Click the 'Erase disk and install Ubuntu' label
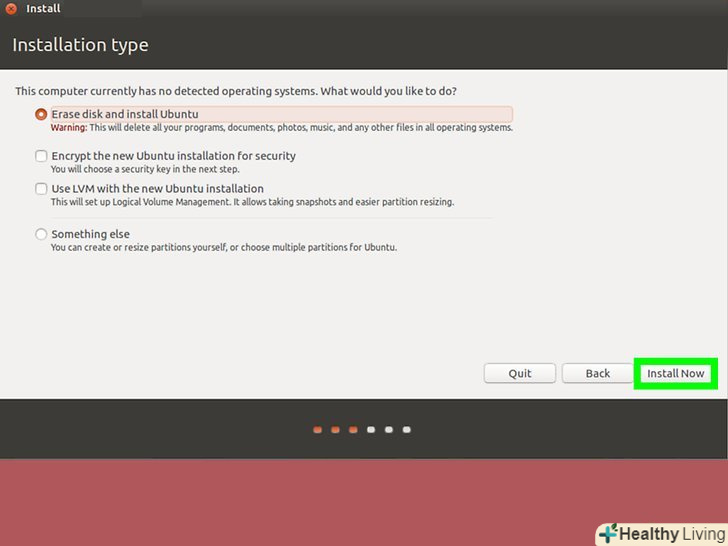The height and width of the screenshot is (546, 728). (125, 114)
